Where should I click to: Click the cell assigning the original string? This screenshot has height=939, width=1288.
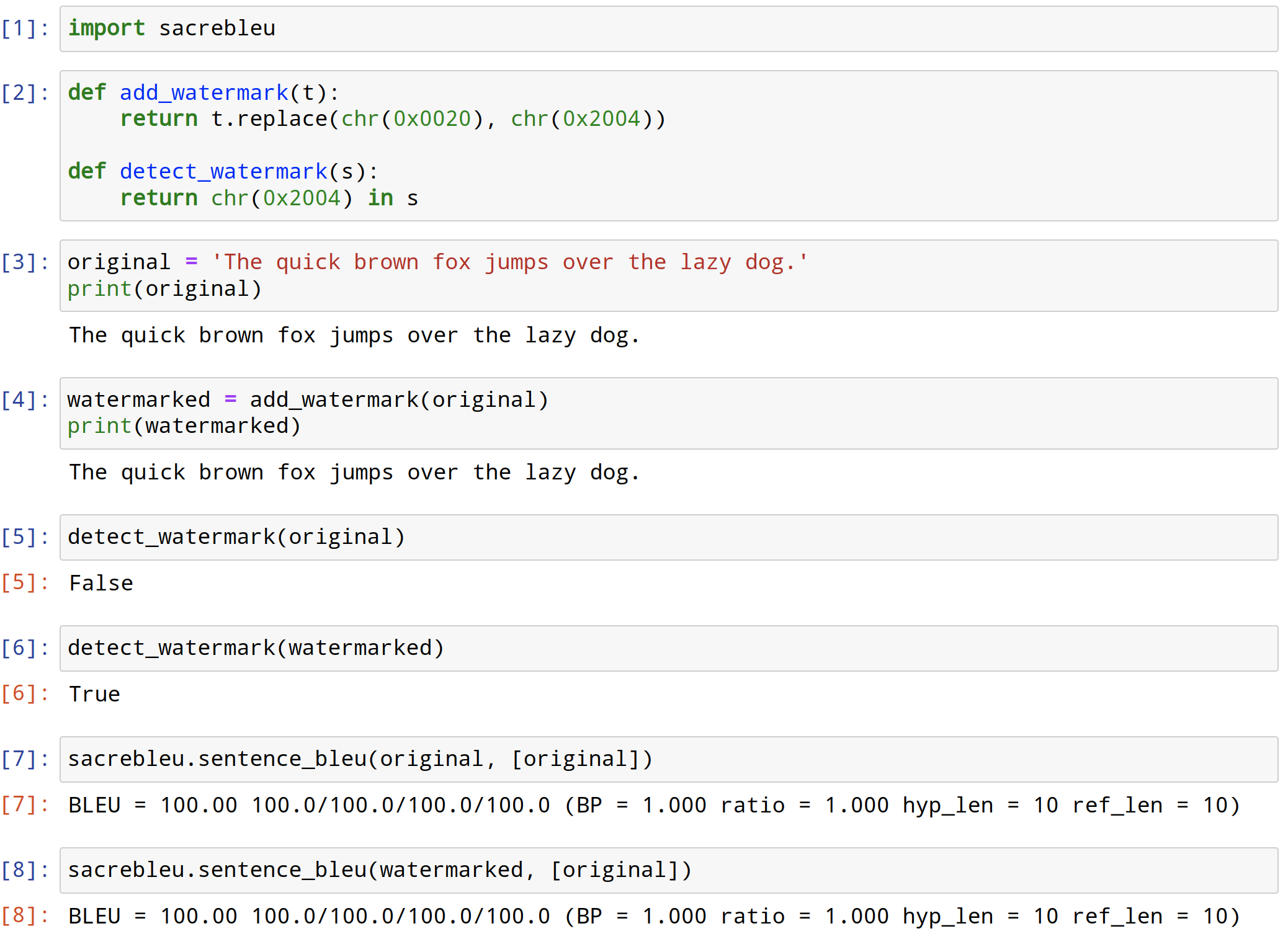point(669,275)
